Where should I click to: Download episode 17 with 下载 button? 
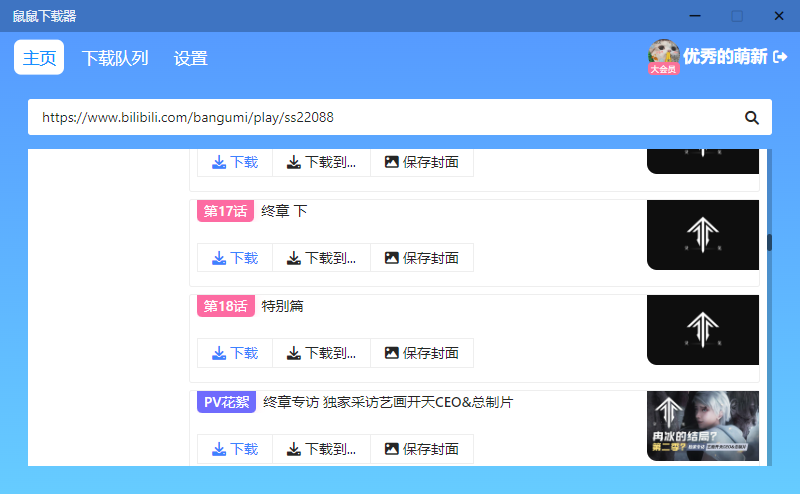(x=235, y=258)
